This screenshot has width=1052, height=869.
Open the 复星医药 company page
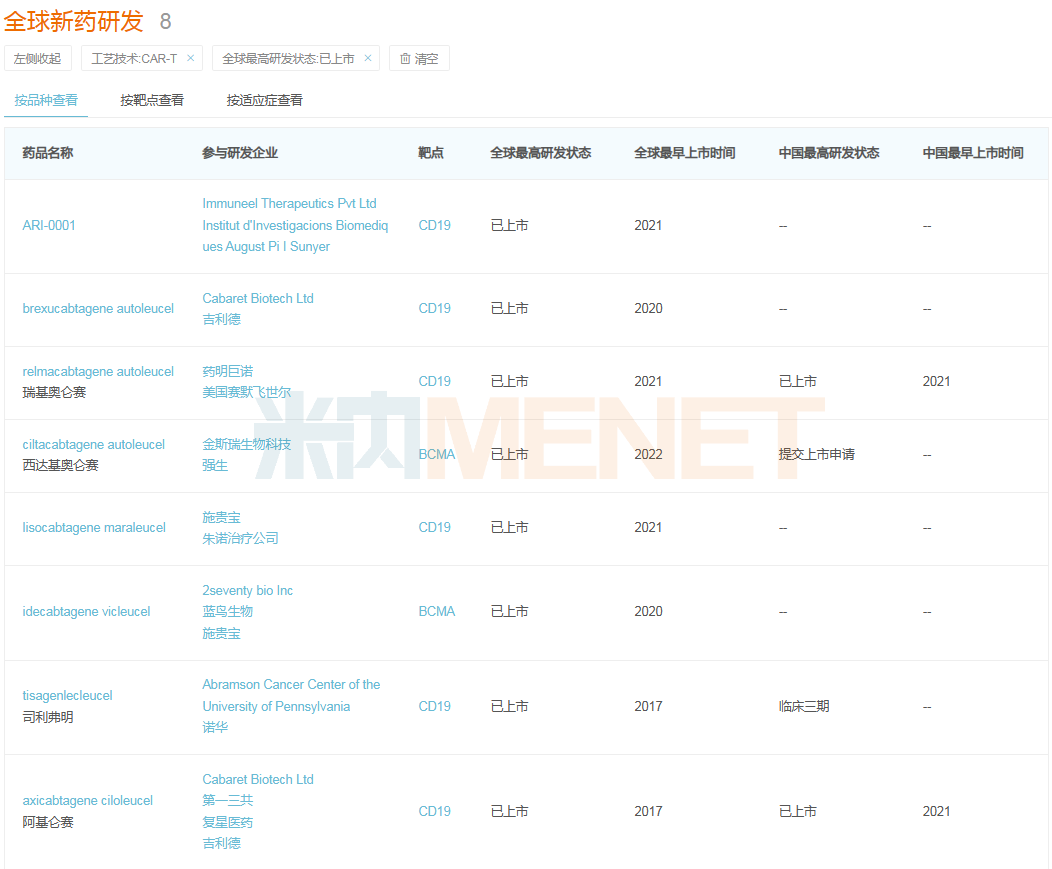(226, 822)
